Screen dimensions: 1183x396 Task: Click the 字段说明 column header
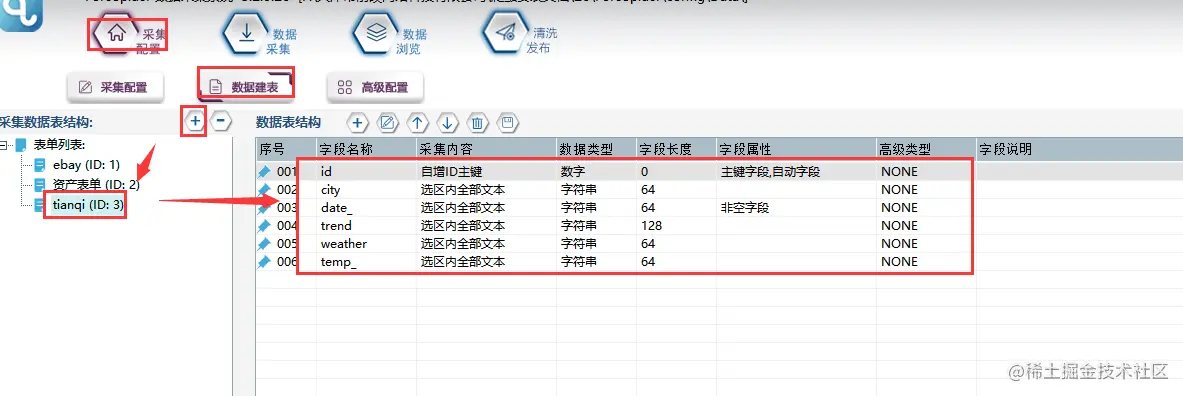pos(1079,149)
